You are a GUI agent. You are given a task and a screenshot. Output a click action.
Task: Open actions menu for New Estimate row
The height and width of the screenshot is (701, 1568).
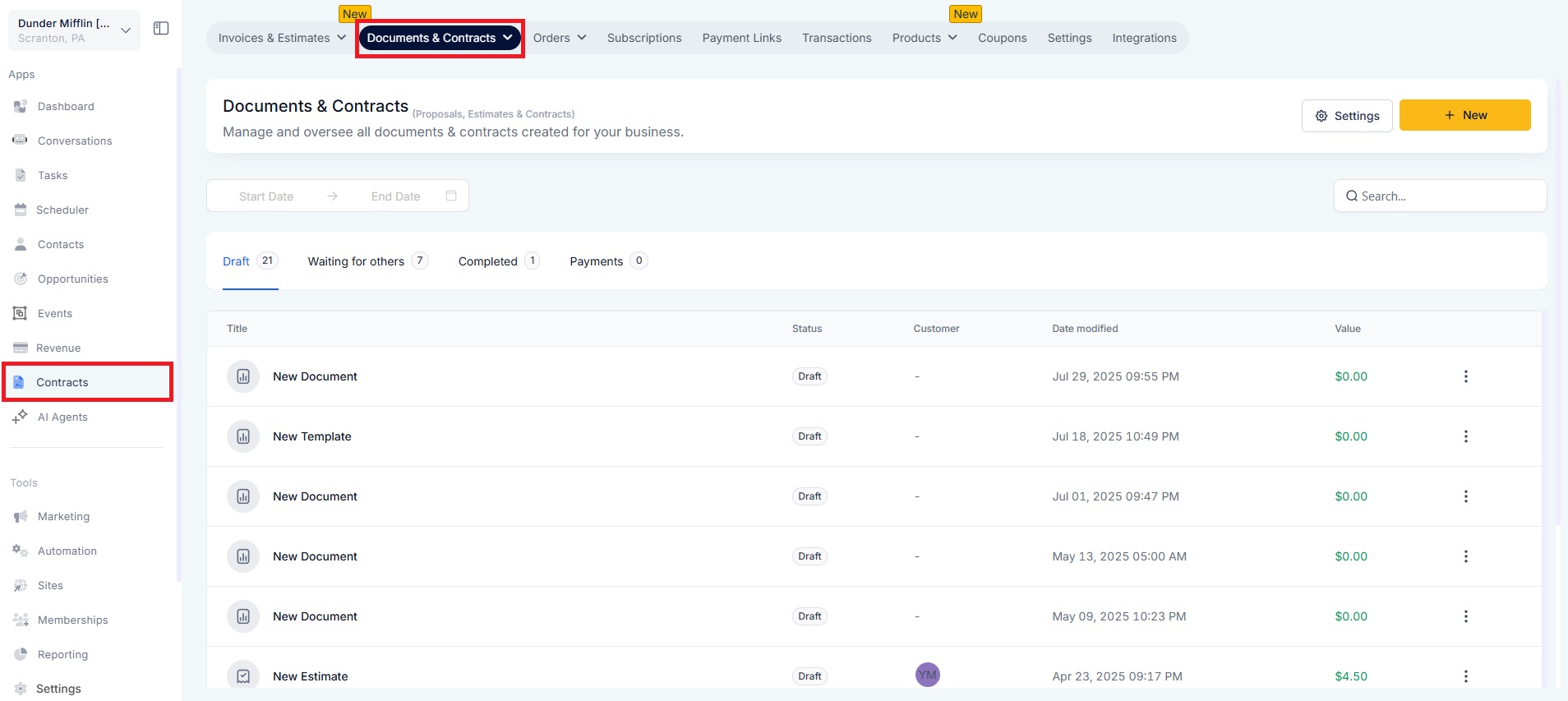click(x=1465, y=676)
